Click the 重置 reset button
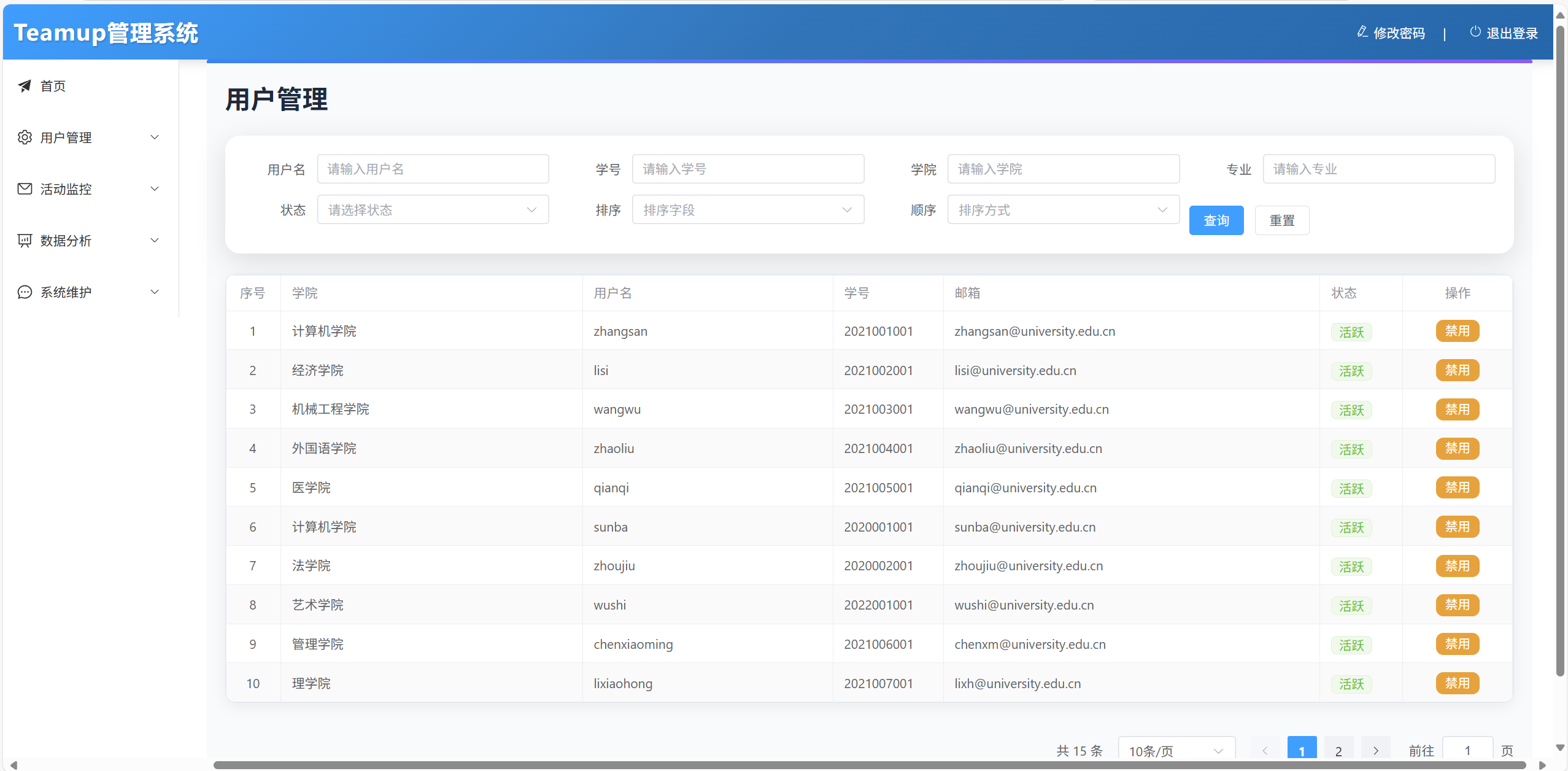 1281,220
